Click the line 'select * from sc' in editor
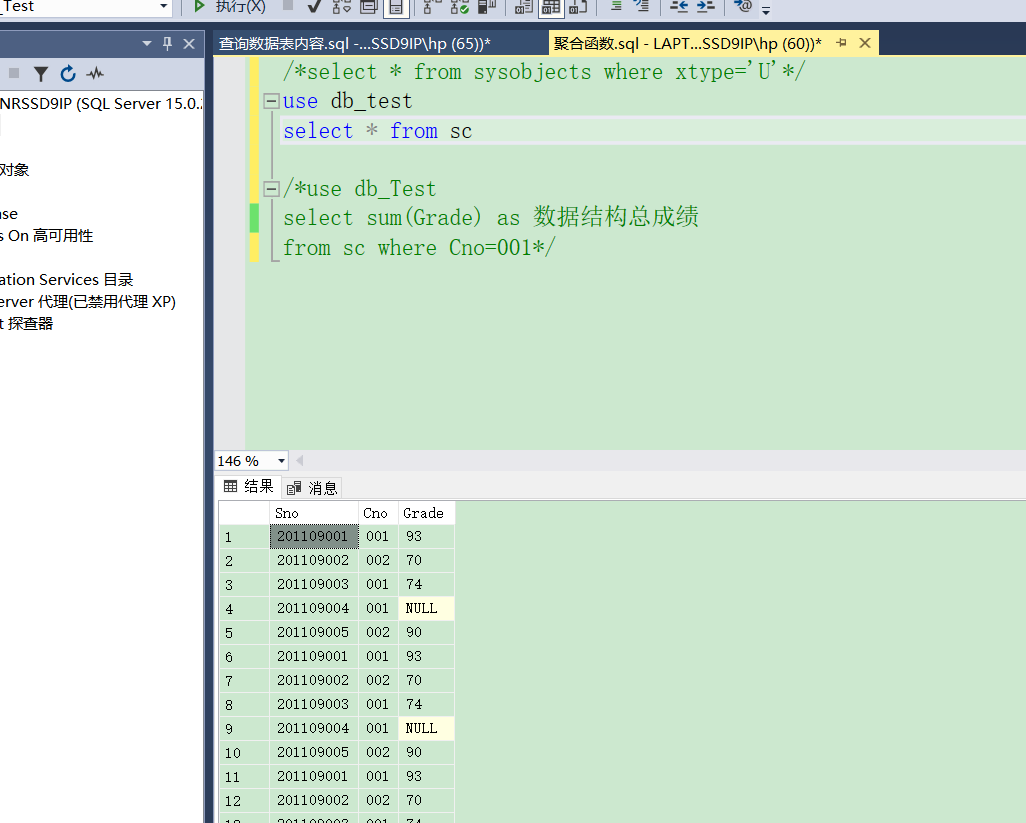 378,131
